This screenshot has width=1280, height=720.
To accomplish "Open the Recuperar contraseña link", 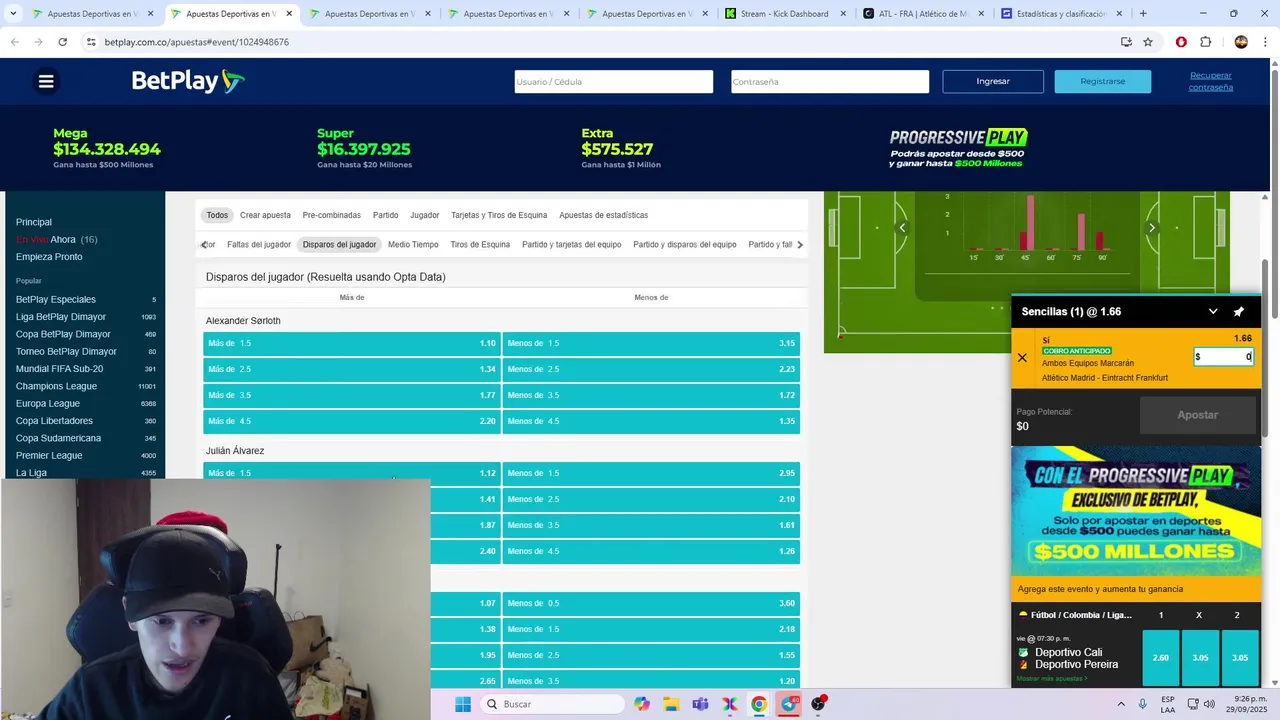I will click(1210, 81).
